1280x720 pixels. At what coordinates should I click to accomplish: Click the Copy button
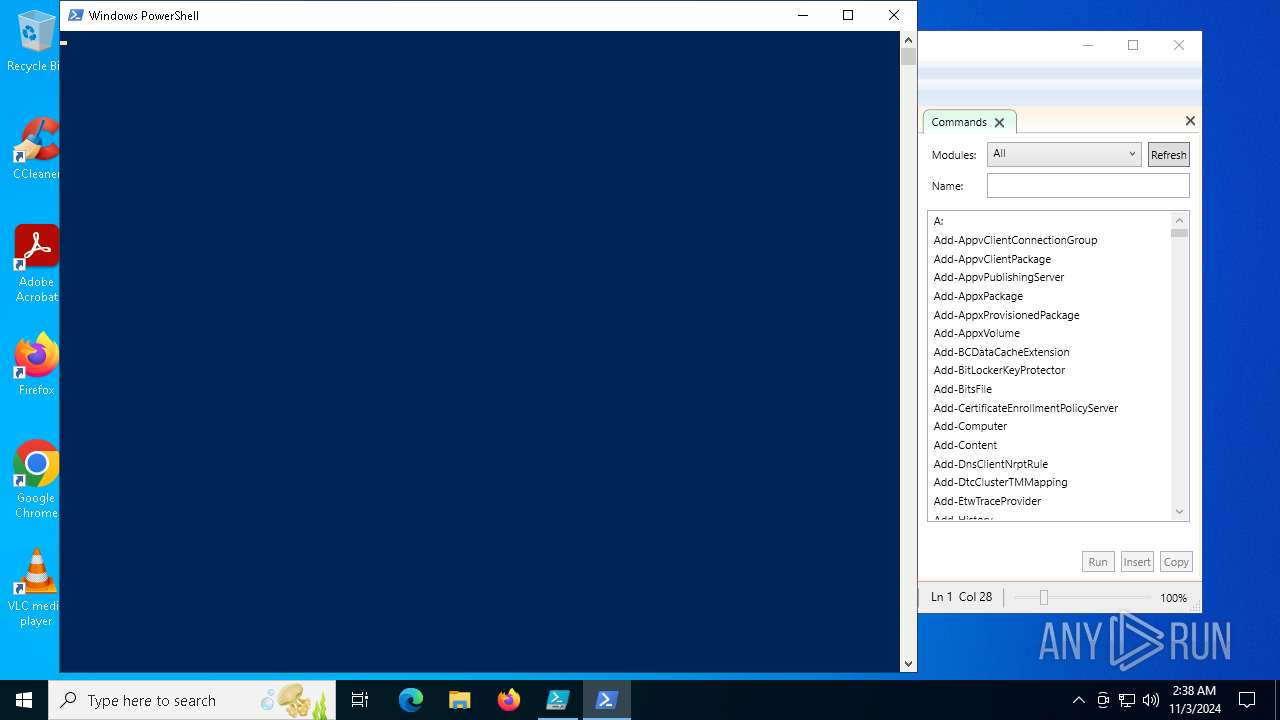pos(1176,562)
